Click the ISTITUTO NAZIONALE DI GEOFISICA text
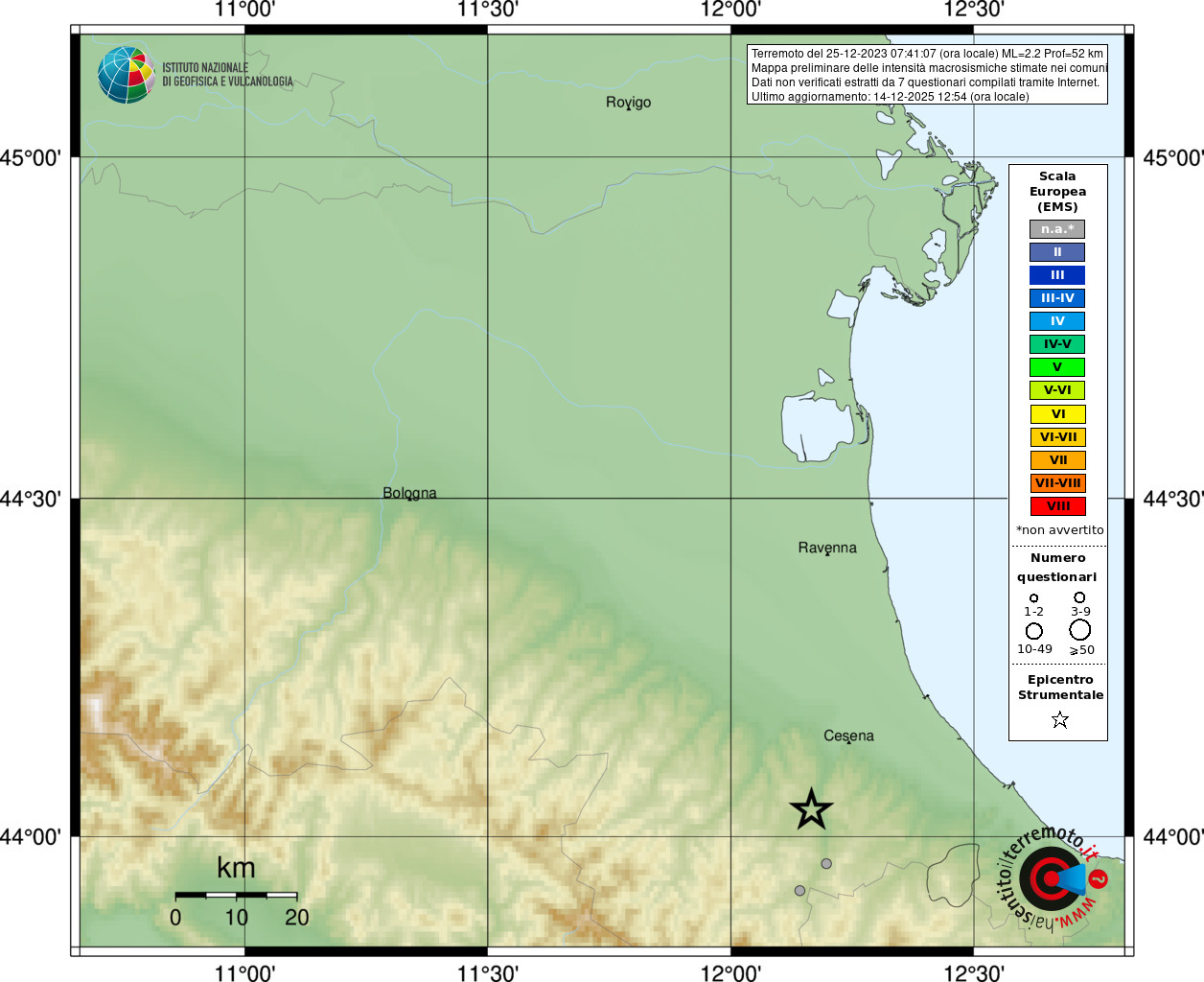1204x982 pixels. point(227,75)
